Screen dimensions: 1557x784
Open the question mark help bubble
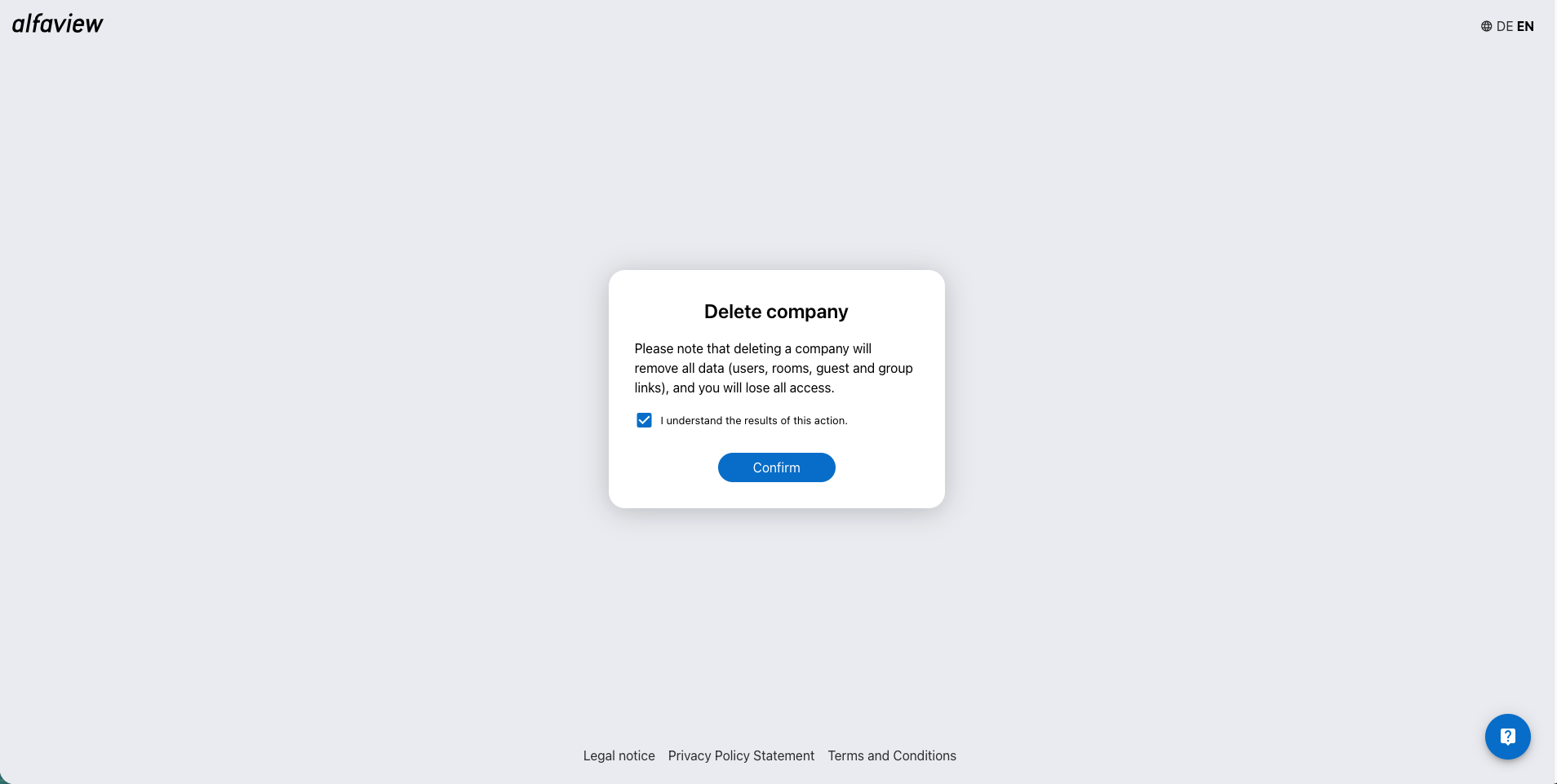[1507, 737]
